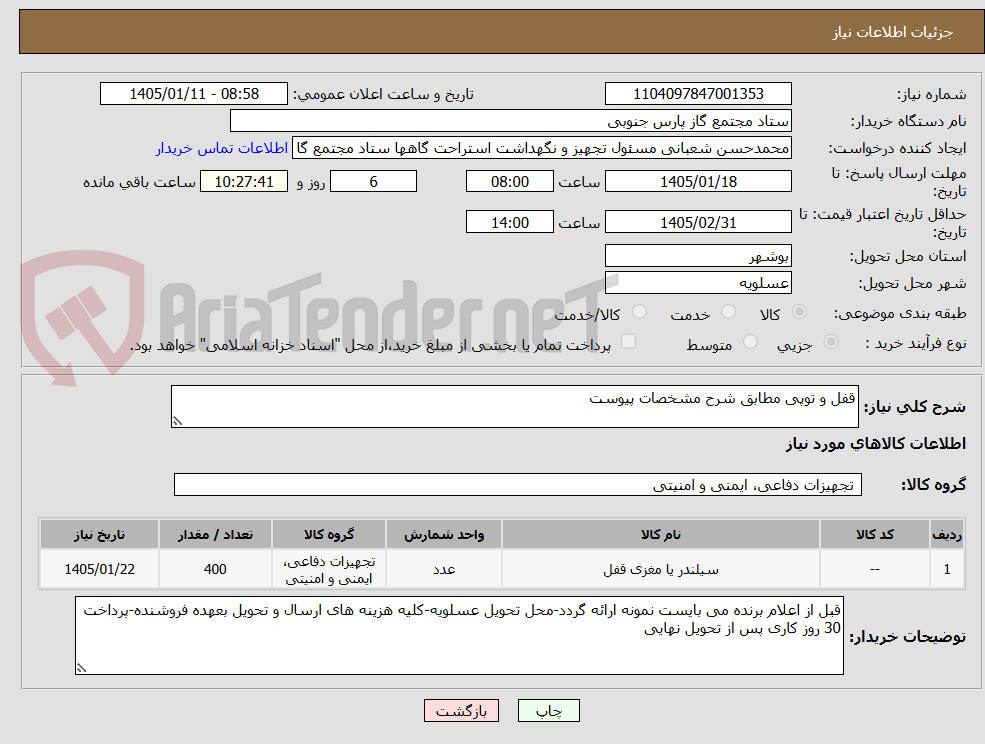Click the شماره نیاز label
Viewport: 985px width, 744px height.
click(x=932, y=94)
